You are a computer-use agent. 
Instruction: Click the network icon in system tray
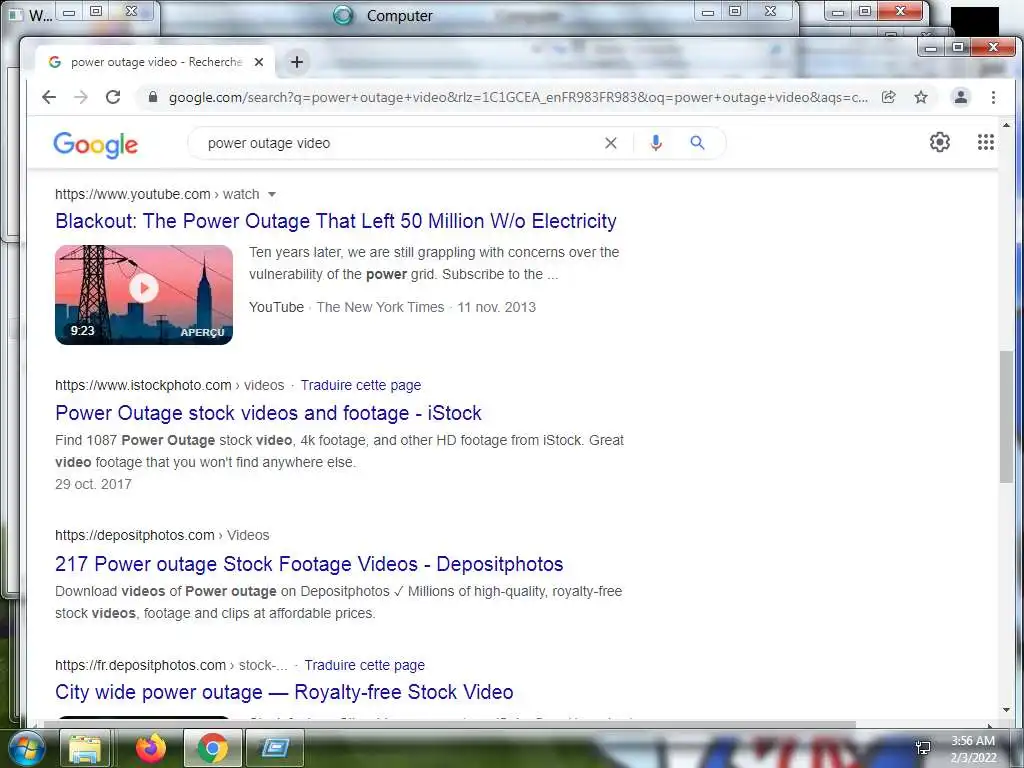pyautogui.click(x=923, y=747)
